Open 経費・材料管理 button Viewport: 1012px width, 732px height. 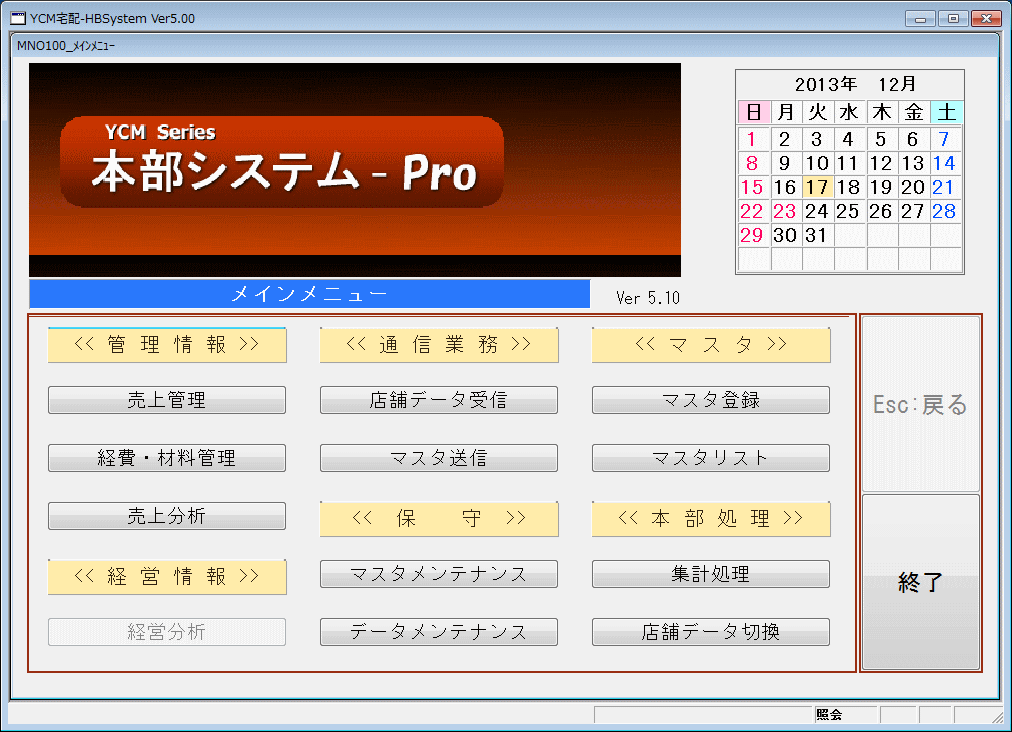coord(167,458)
